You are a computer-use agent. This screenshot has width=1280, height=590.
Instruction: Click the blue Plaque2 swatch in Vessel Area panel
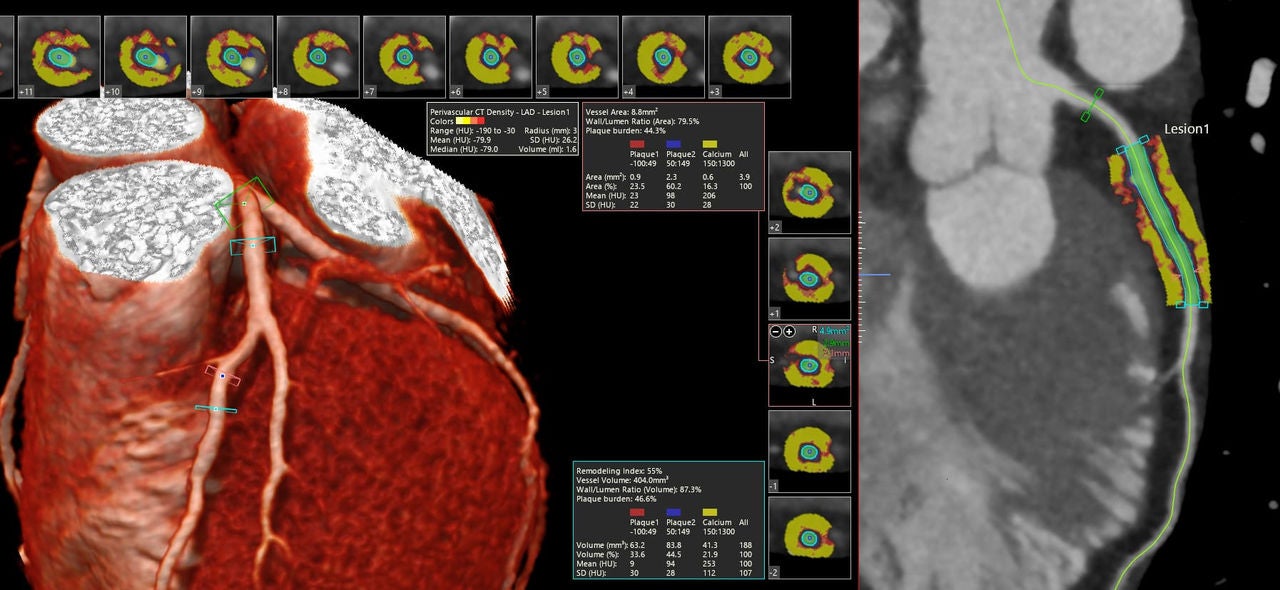point(674,144)
